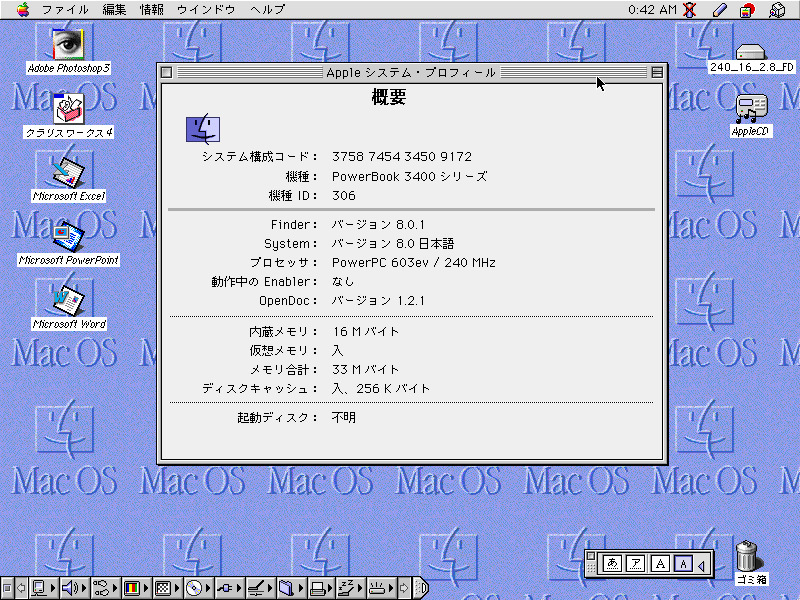Open the two-switches Control Strip module
Image resolution: width=800 pixels, height=600 pixels.
[x=104, y=588]
